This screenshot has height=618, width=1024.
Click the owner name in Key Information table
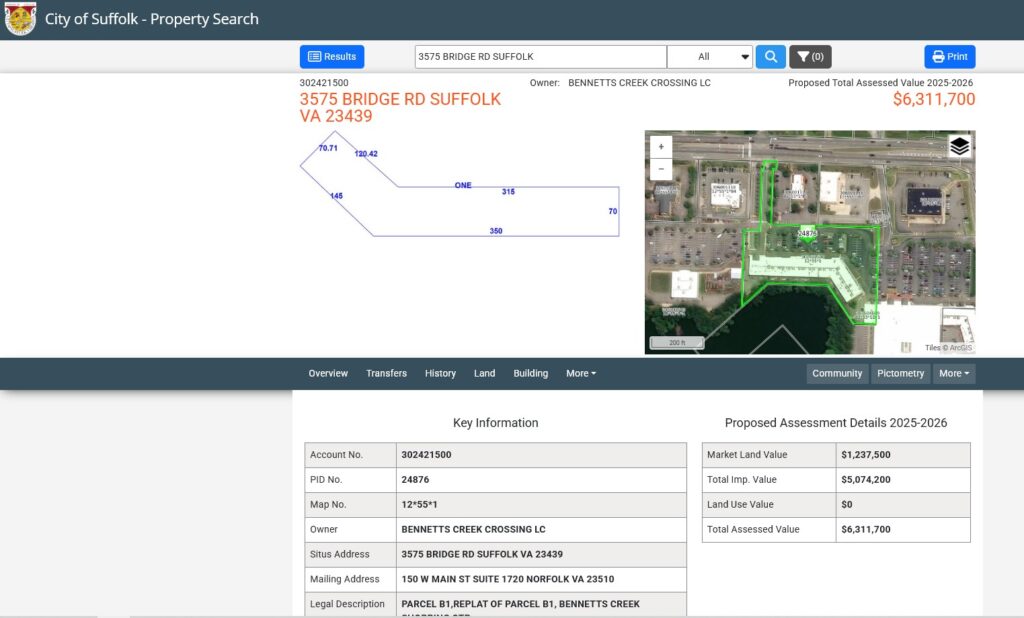(x=473, y=529)
